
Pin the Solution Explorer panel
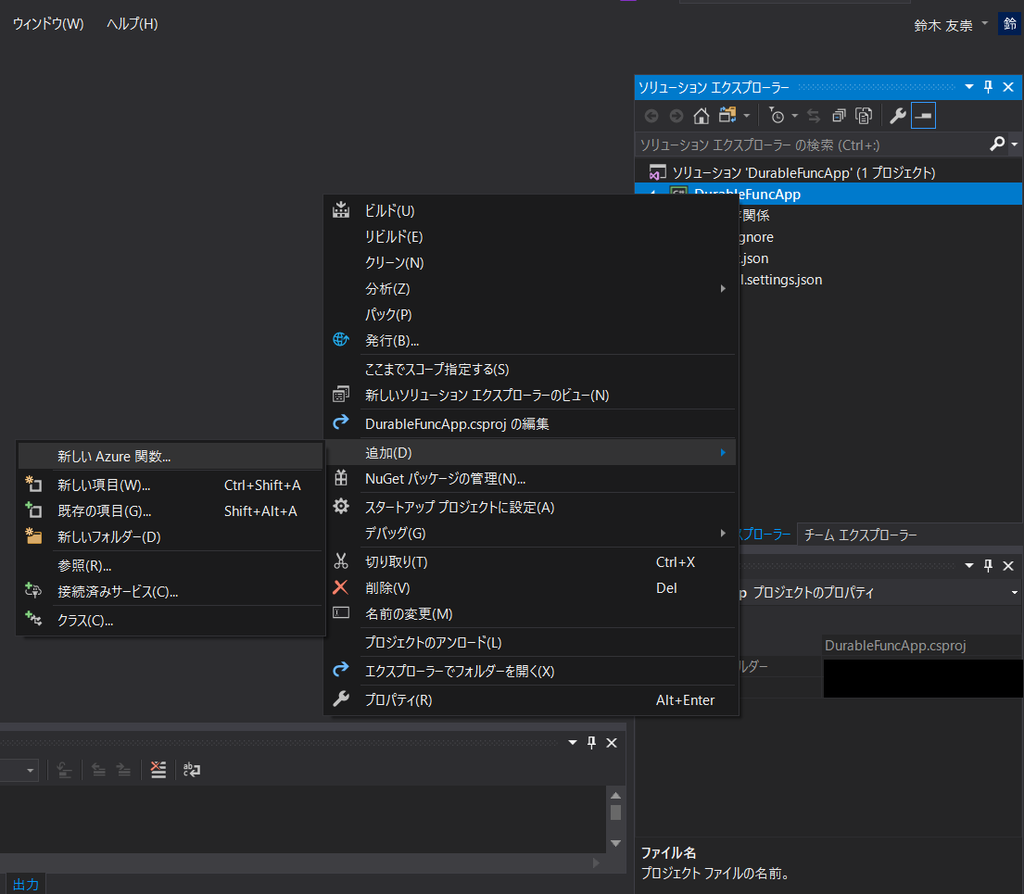[988, 87]
